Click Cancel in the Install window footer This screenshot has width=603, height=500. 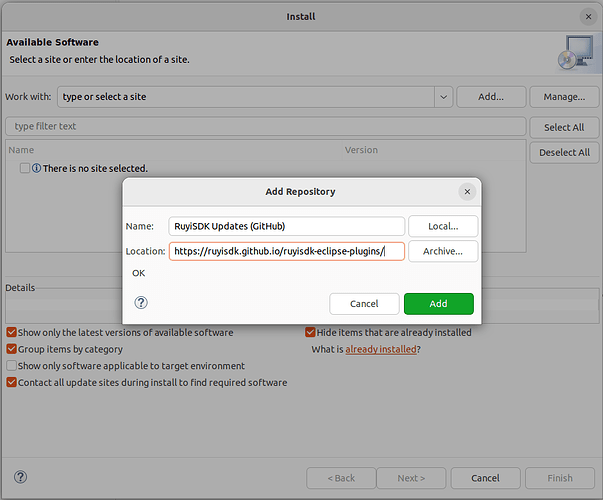[x=485, y=478]
